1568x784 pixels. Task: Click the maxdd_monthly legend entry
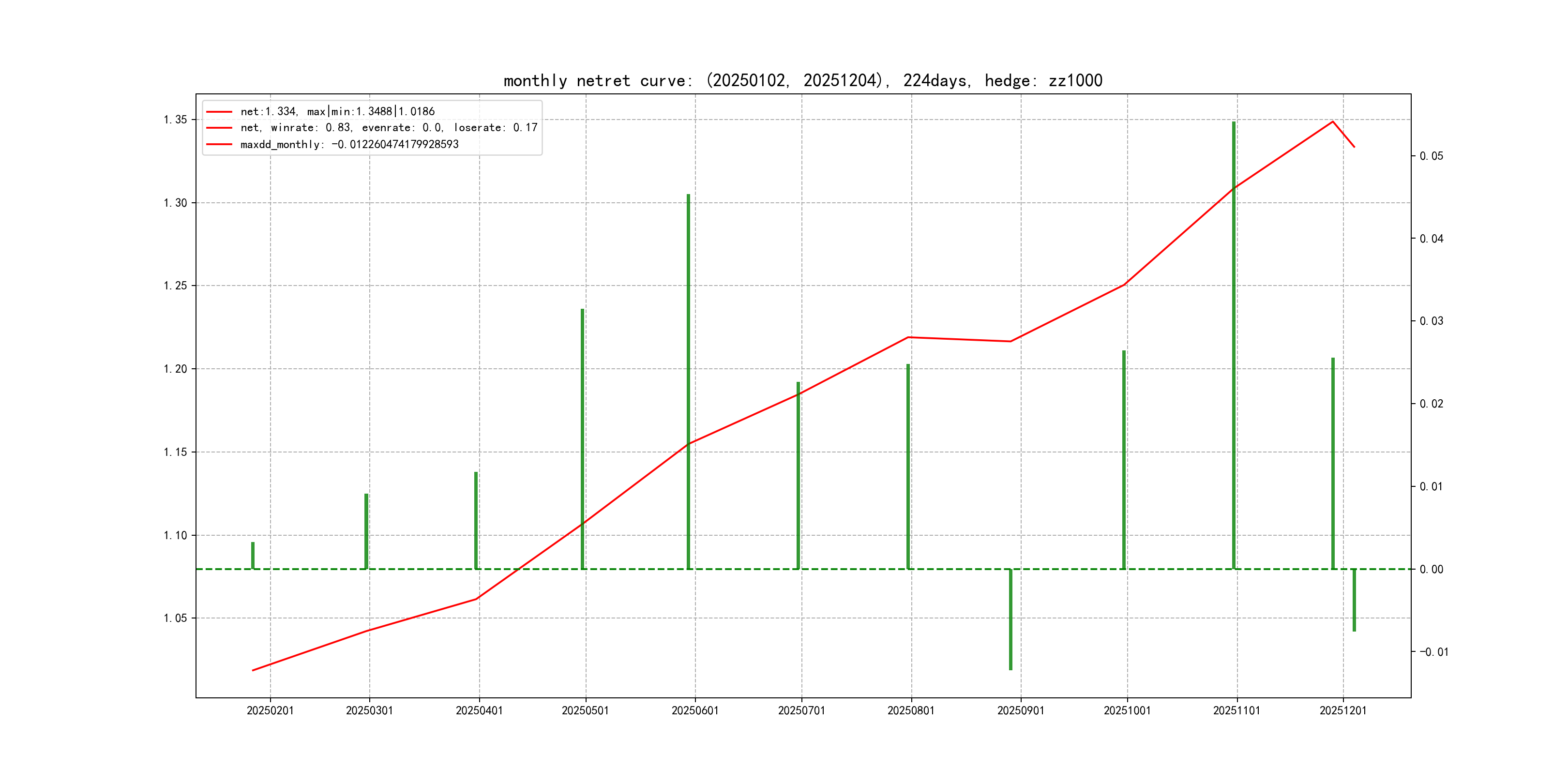[349, 144]
